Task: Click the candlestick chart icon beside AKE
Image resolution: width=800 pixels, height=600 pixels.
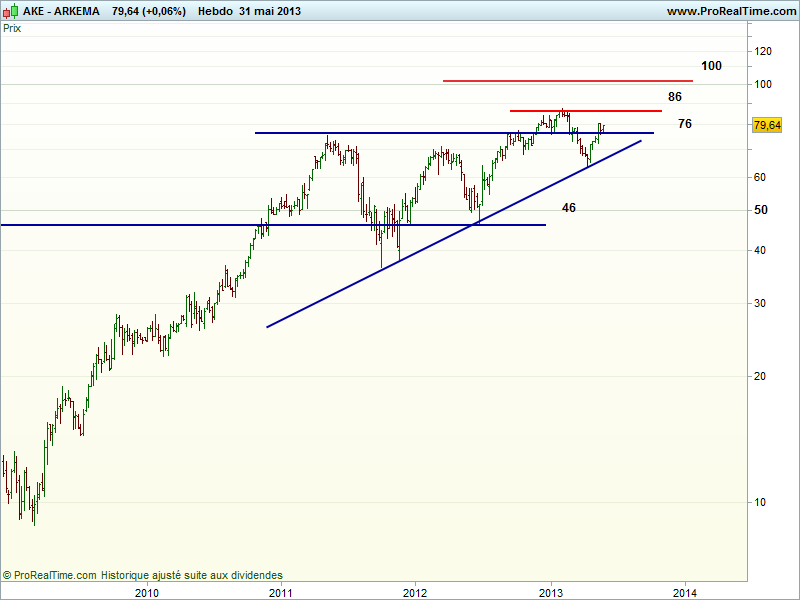Action: point(10,11)
